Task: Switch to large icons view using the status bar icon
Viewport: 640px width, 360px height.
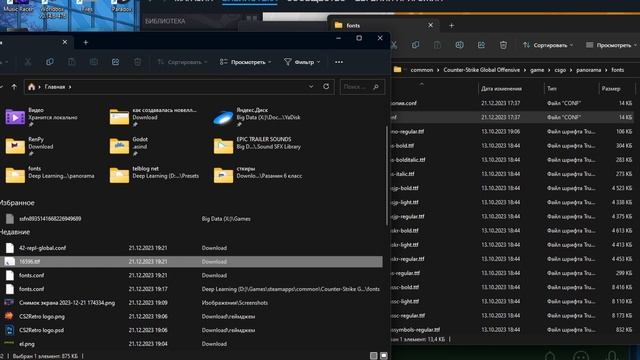Action: pyautogui.click(x=384, y=356)
